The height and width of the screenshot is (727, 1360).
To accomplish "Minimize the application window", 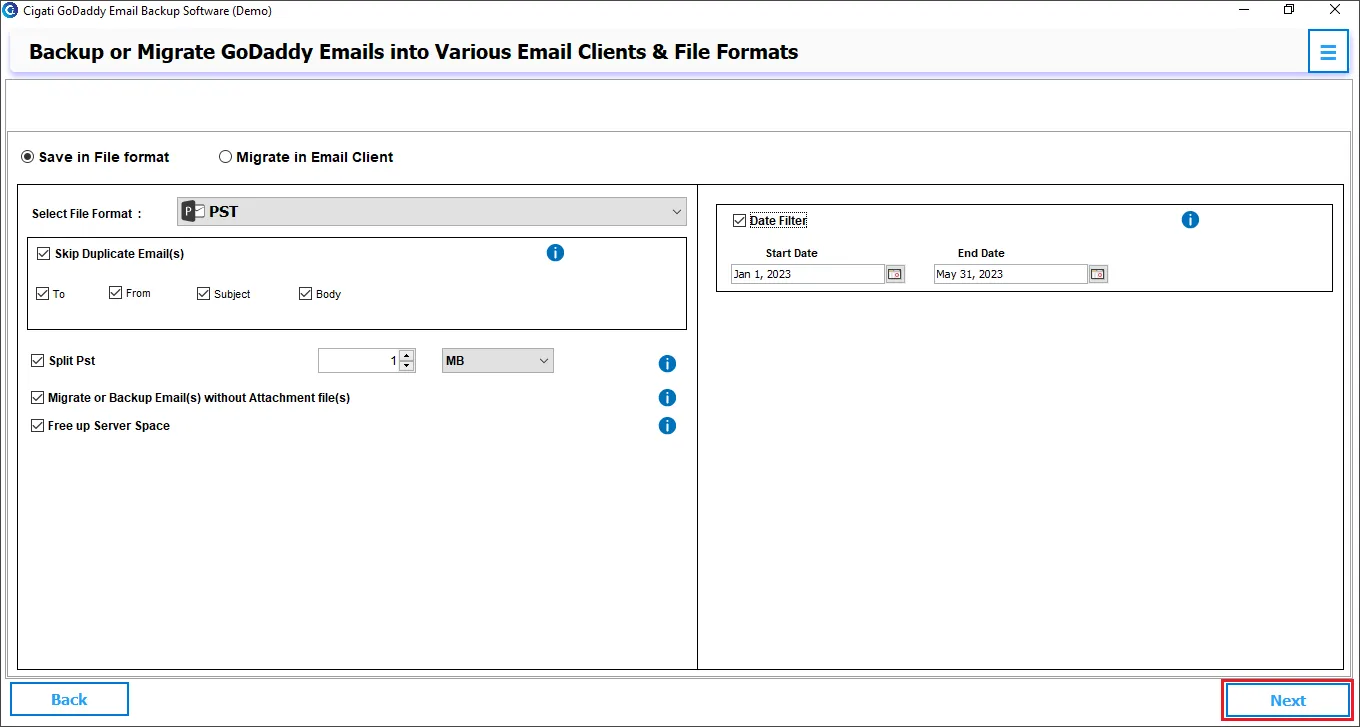I will click(x=1243, y=10).
